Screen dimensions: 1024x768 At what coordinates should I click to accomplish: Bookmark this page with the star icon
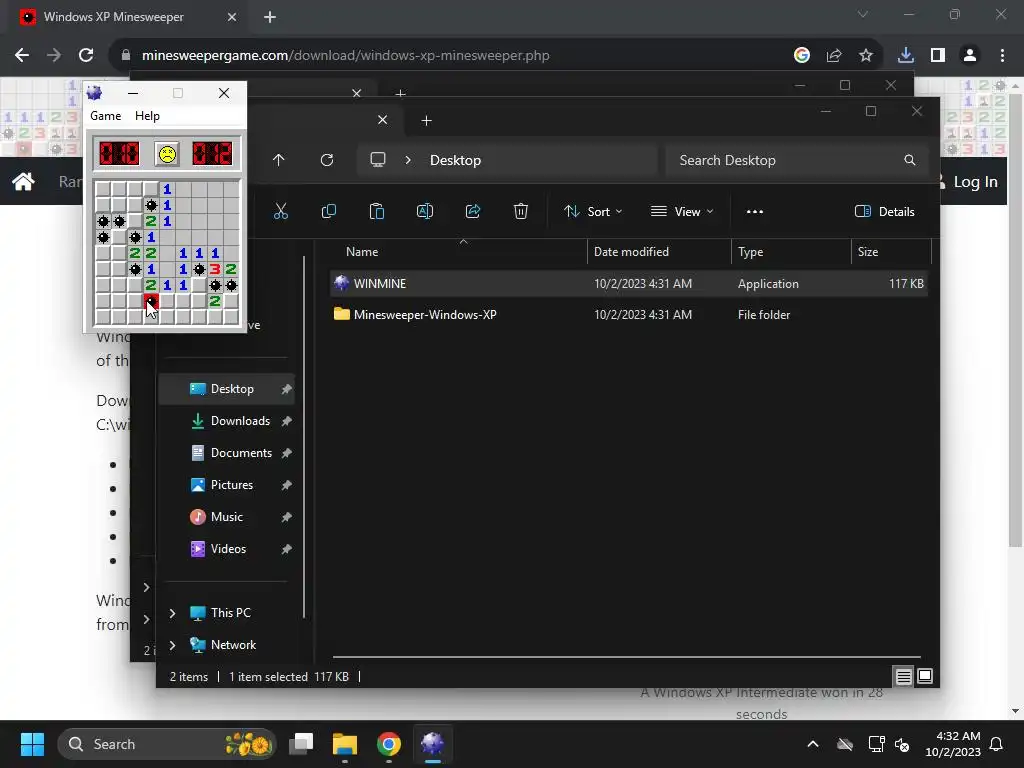[x=865, y=56]
